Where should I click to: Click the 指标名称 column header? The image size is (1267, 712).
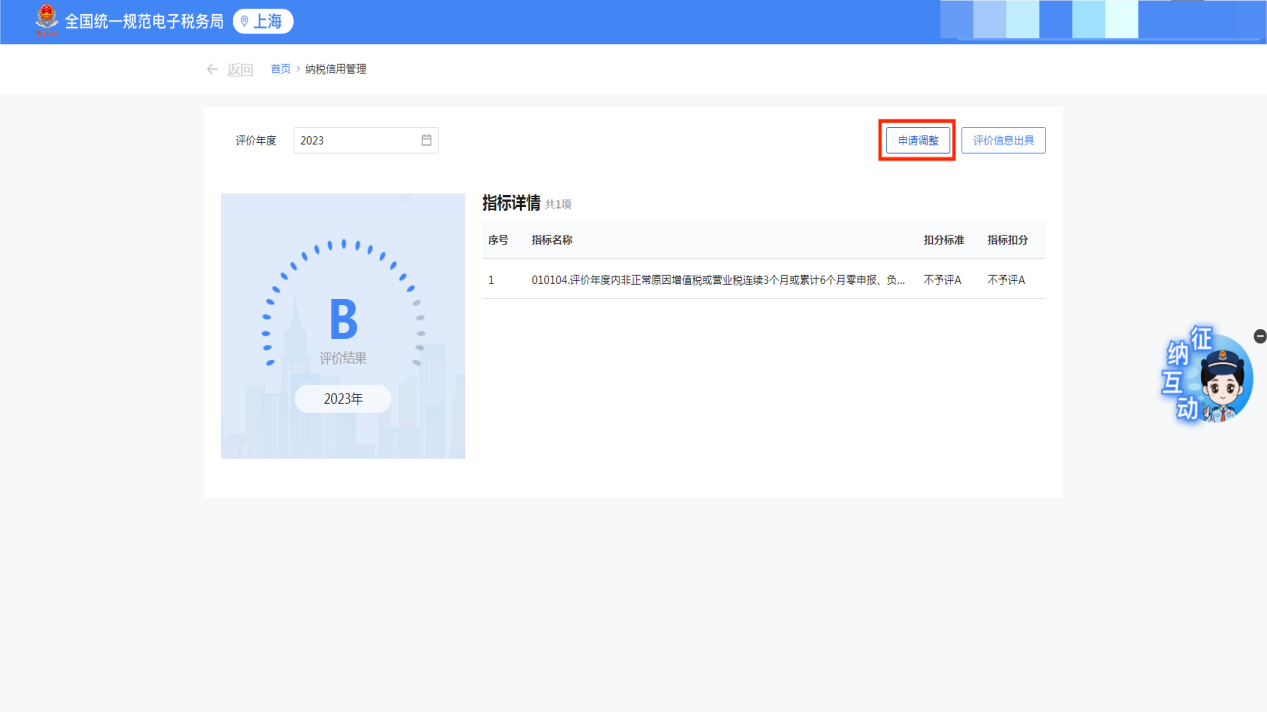[x=552, y=240]
